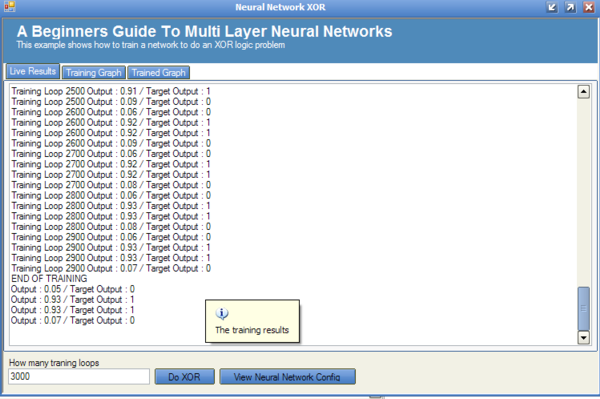Screen dimensions: 600x399
Task: Click 'Training Loop 2600 Output : 0.09' line
Action: tap(111, 143)
